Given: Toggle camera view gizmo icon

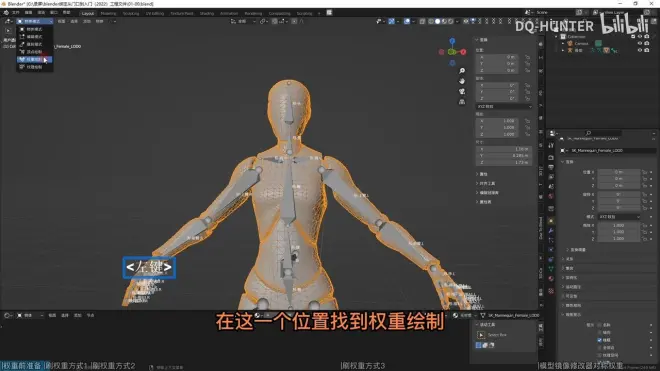Looking at the screenshot, I should tap(462, 91).
